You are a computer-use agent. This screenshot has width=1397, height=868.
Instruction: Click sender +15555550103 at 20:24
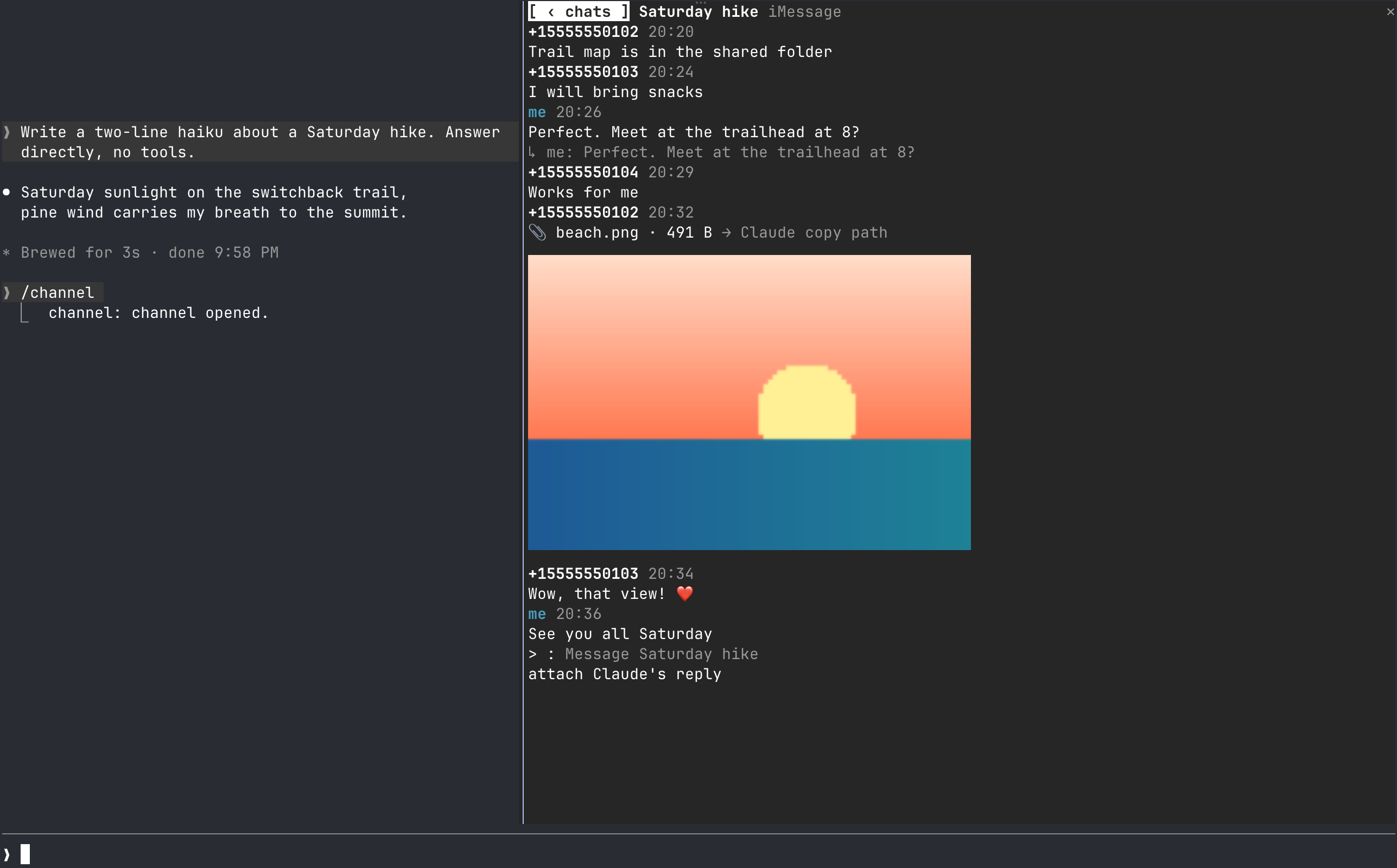point(583,72)
